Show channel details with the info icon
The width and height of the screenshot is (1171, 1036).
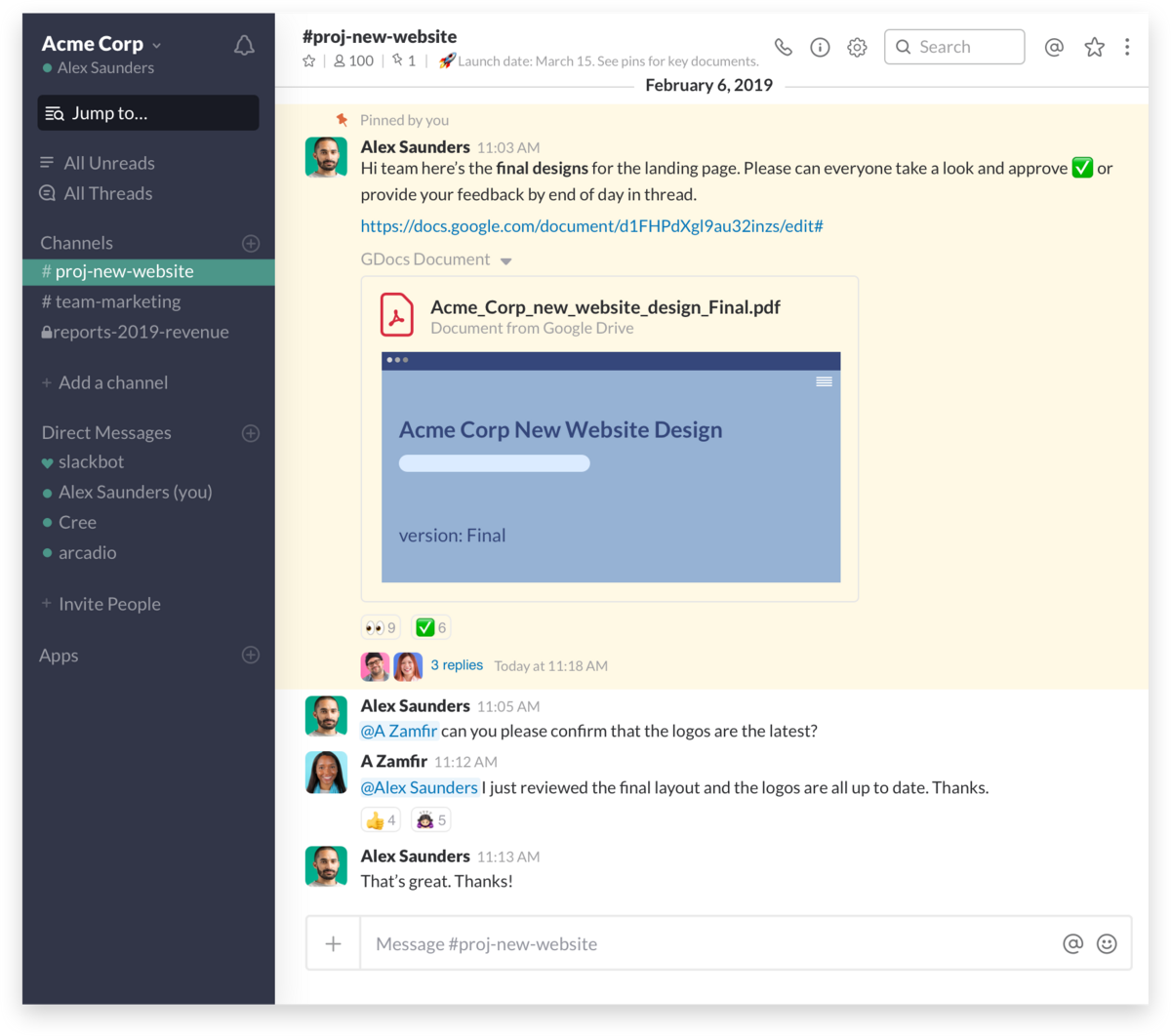820,47
